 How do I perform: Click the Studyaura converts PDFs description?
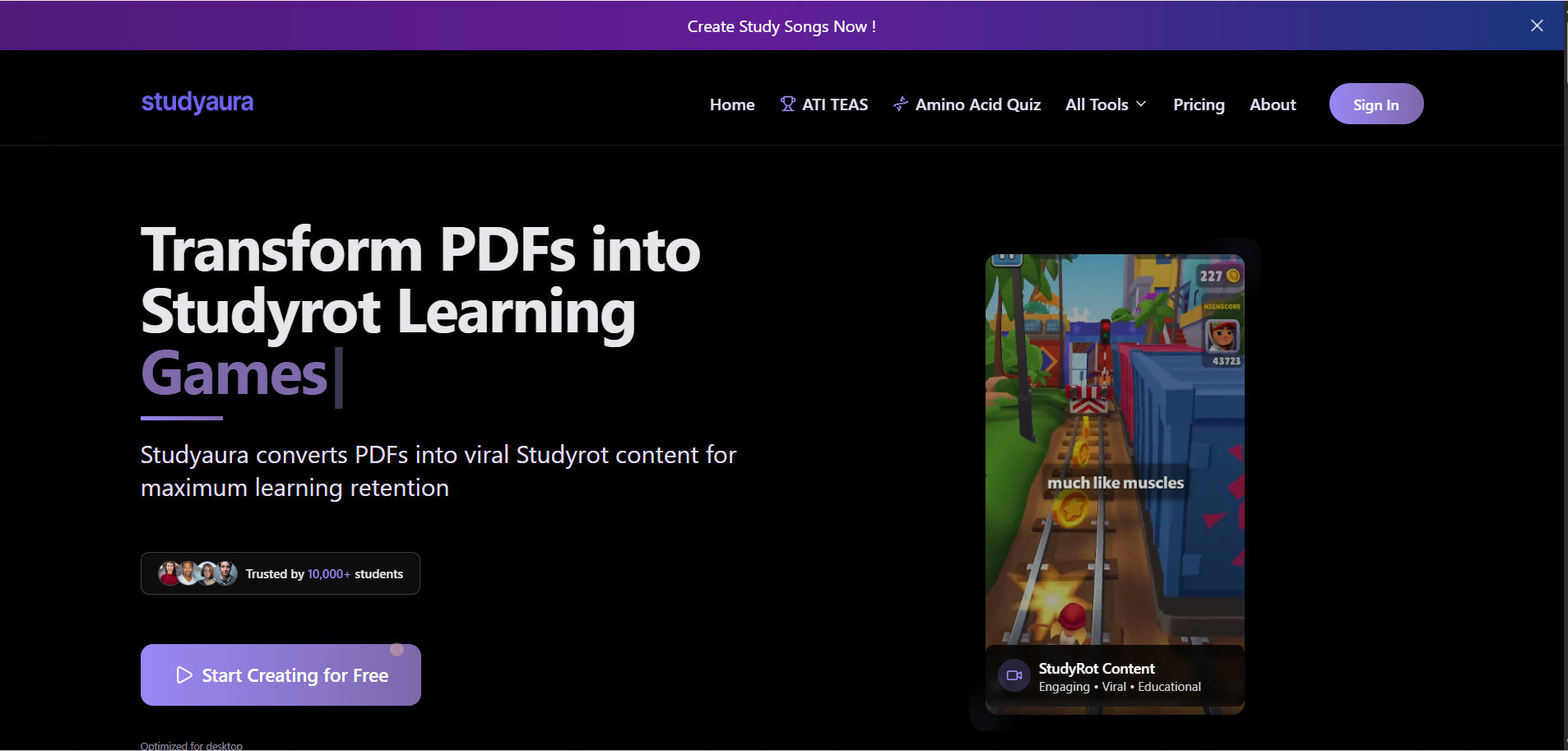coord(438,471)
